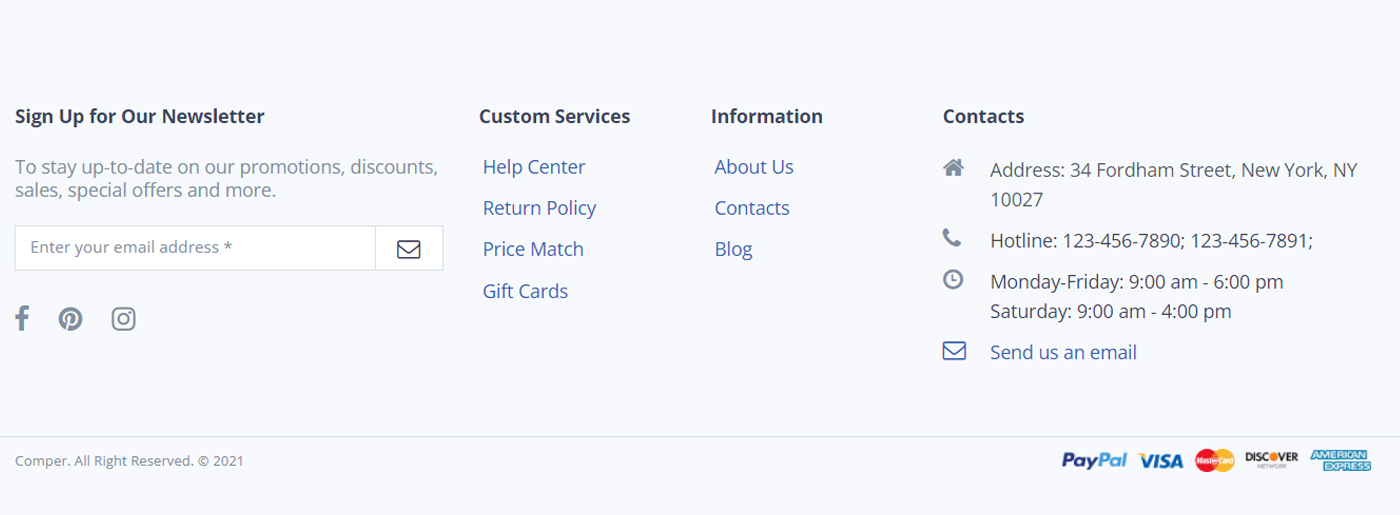Click the phone hotline icon
This screenshot has height=515, width=1400.
tap(951, 238)
